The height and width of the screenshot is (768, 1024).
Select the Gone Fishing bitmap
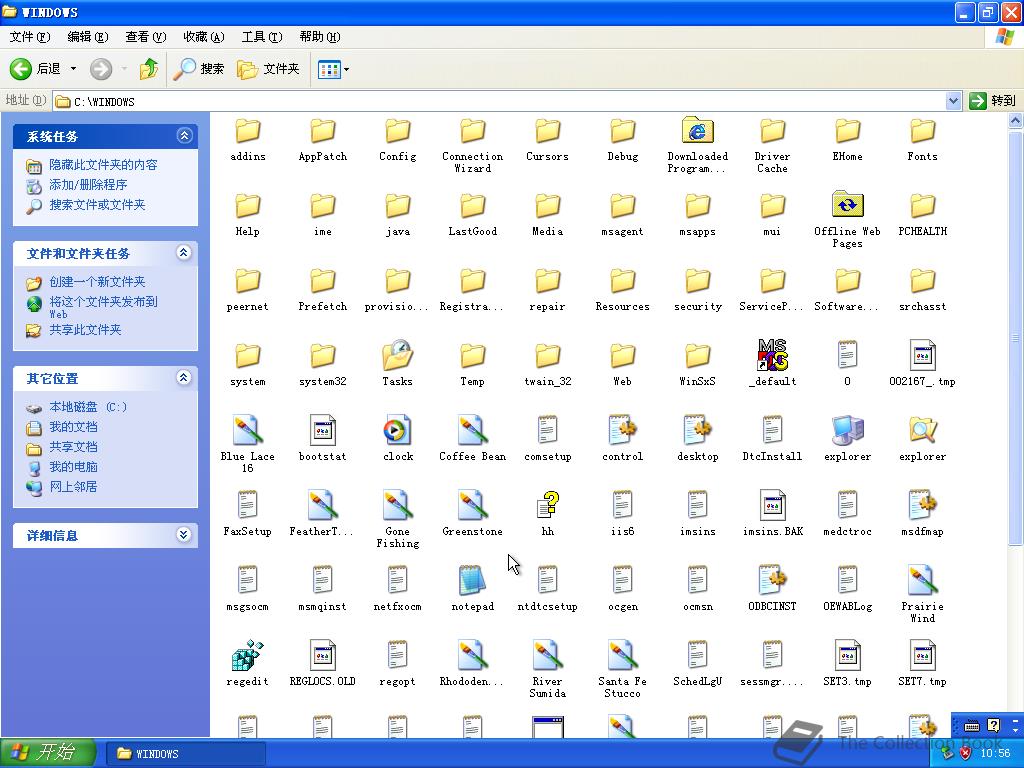tap(397, 505)
